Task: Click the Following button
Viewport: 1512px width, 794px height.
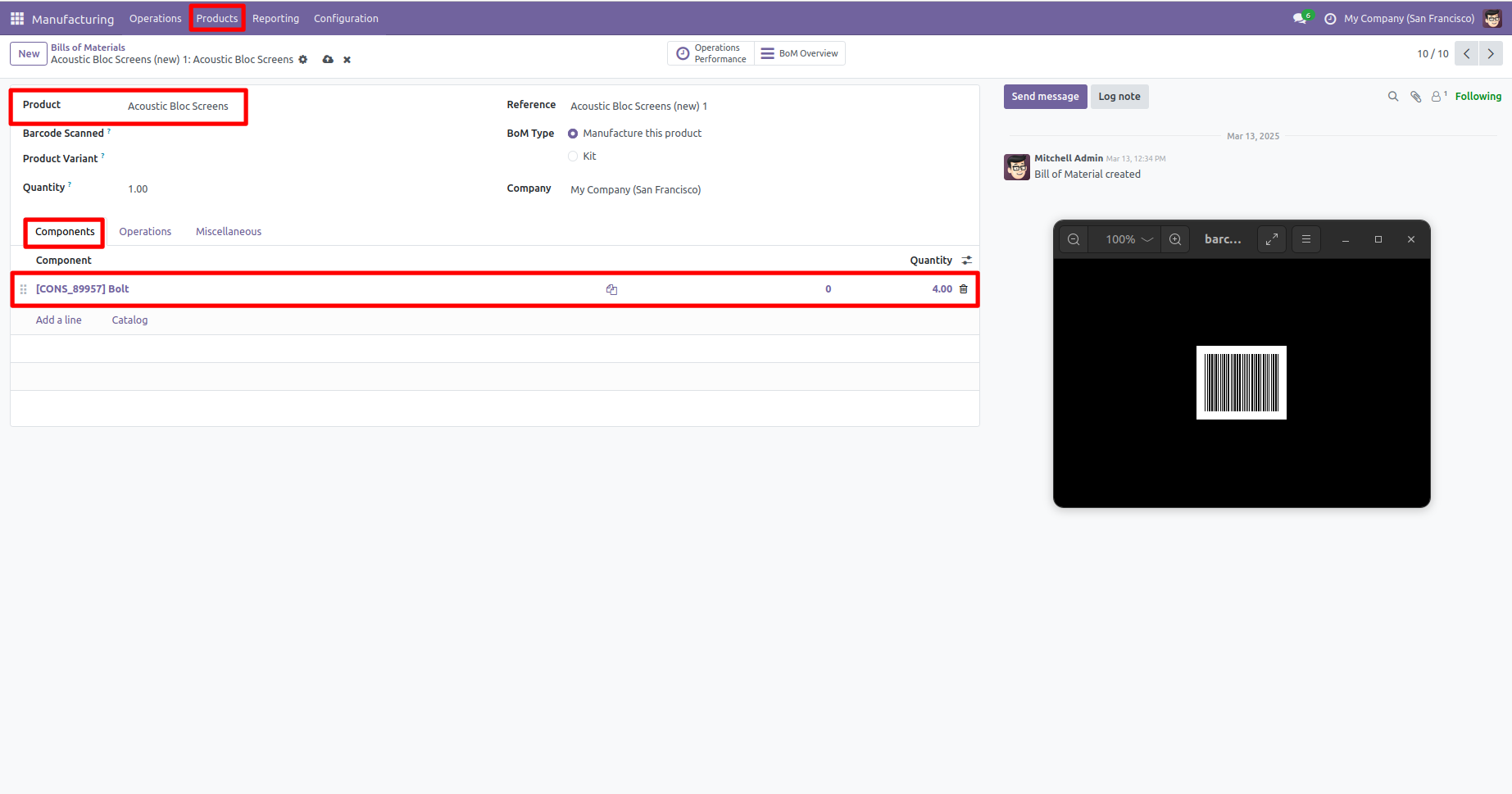Action: [1478, 97]
